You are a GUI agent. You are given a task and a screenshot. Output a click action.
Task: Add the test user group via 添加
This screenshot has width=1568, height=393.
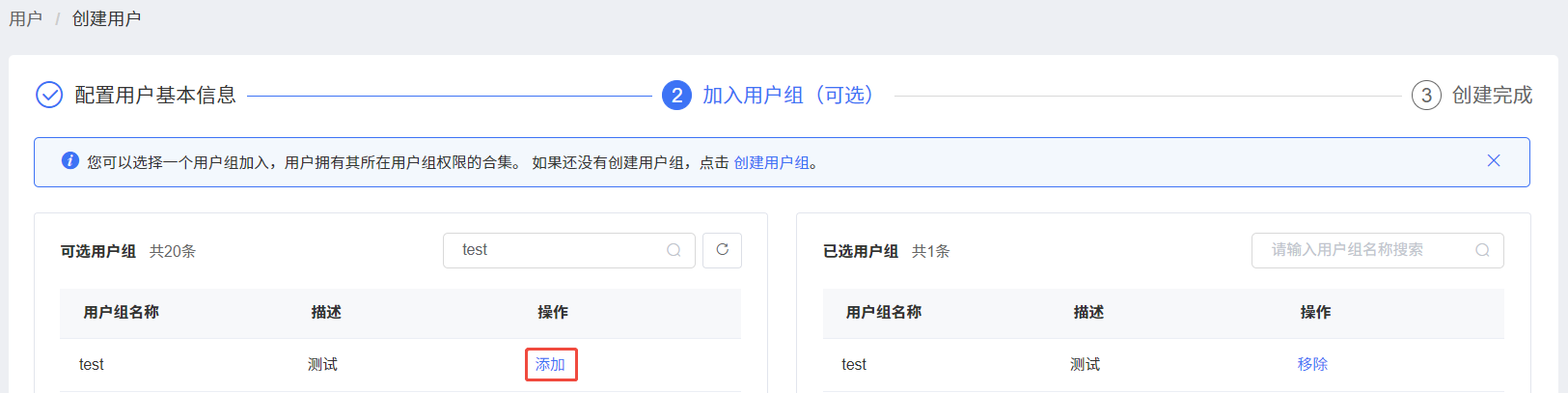551,364
